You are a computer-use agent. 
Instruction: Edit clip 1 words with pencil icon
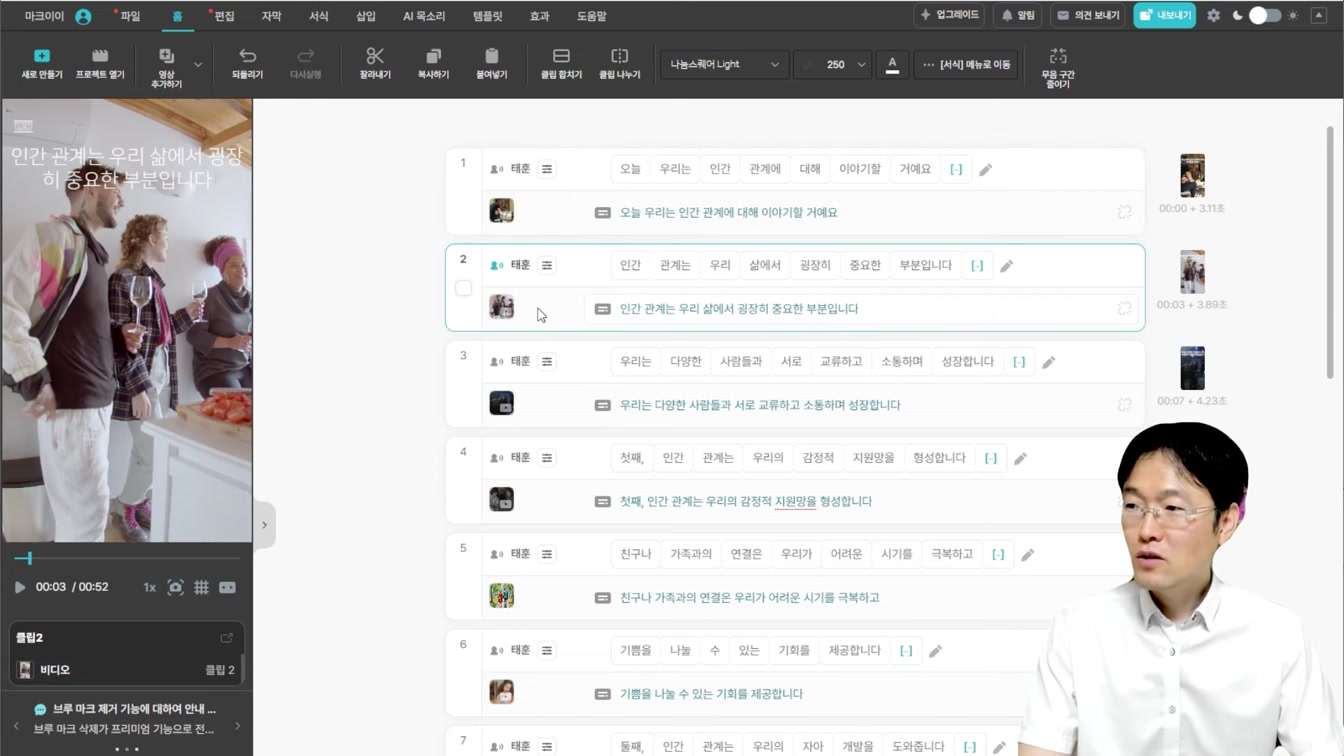(985, 170)
